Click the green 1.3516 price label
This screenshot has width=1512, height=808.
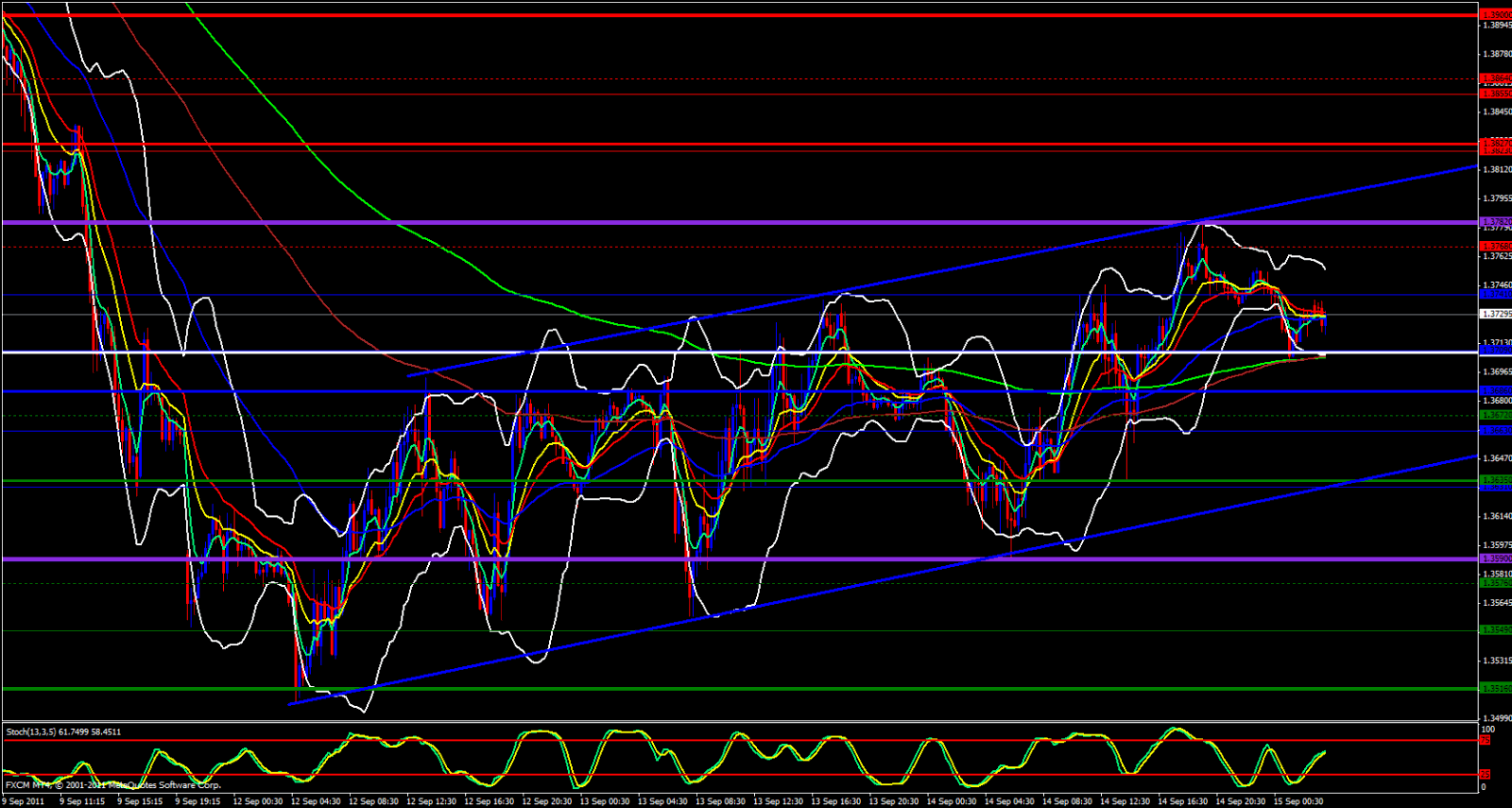[1495, 689]
